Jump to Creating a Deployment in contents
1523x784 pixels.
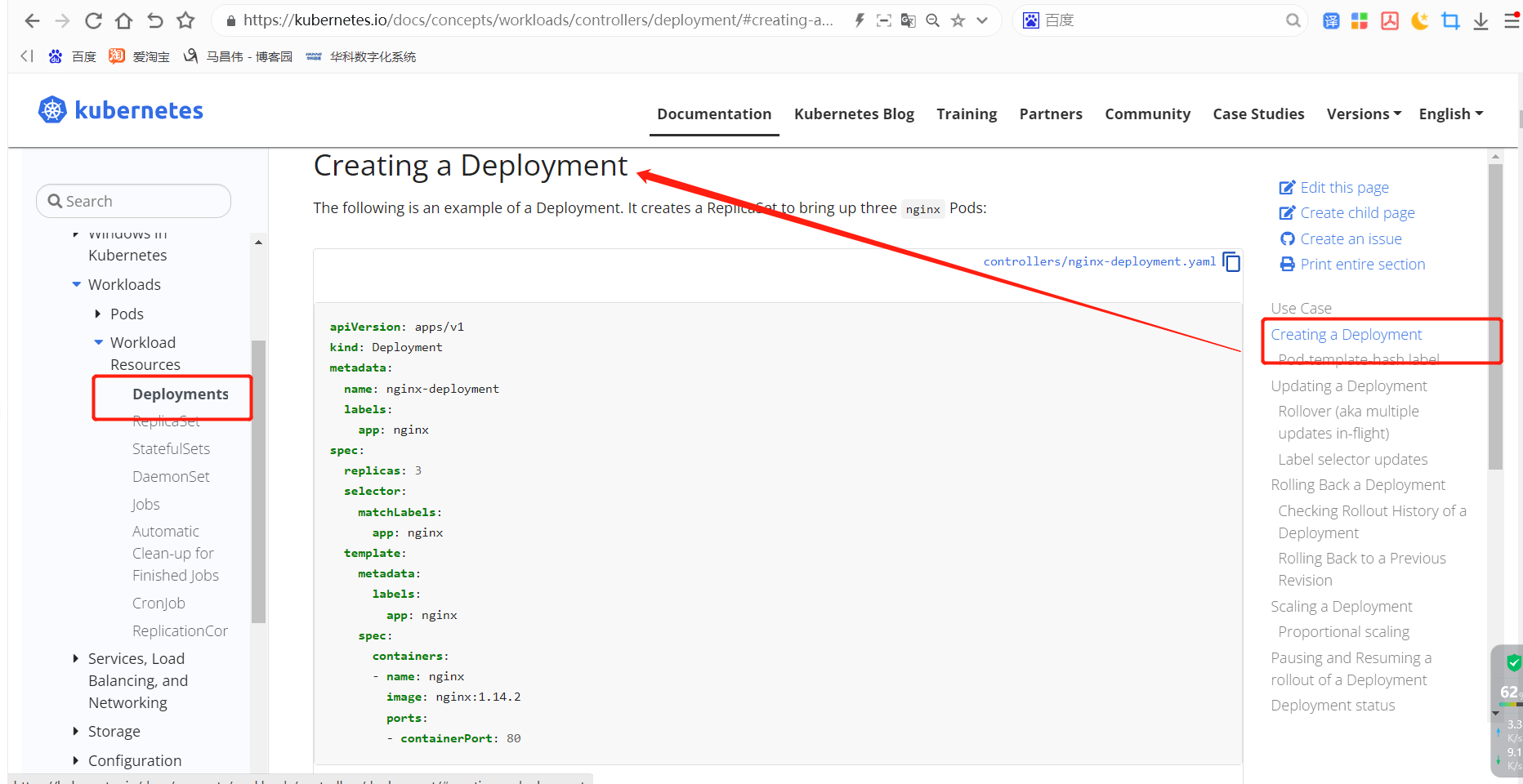pyautogui.click(x=1346, y=334)
